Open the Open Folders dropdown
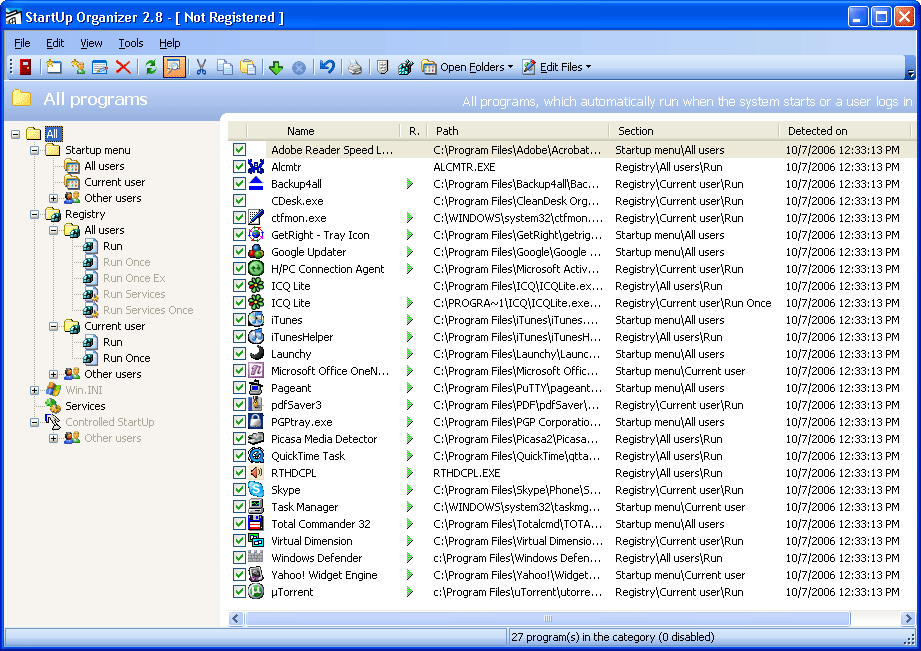This screenshot has width=921, height=651. 468,67
